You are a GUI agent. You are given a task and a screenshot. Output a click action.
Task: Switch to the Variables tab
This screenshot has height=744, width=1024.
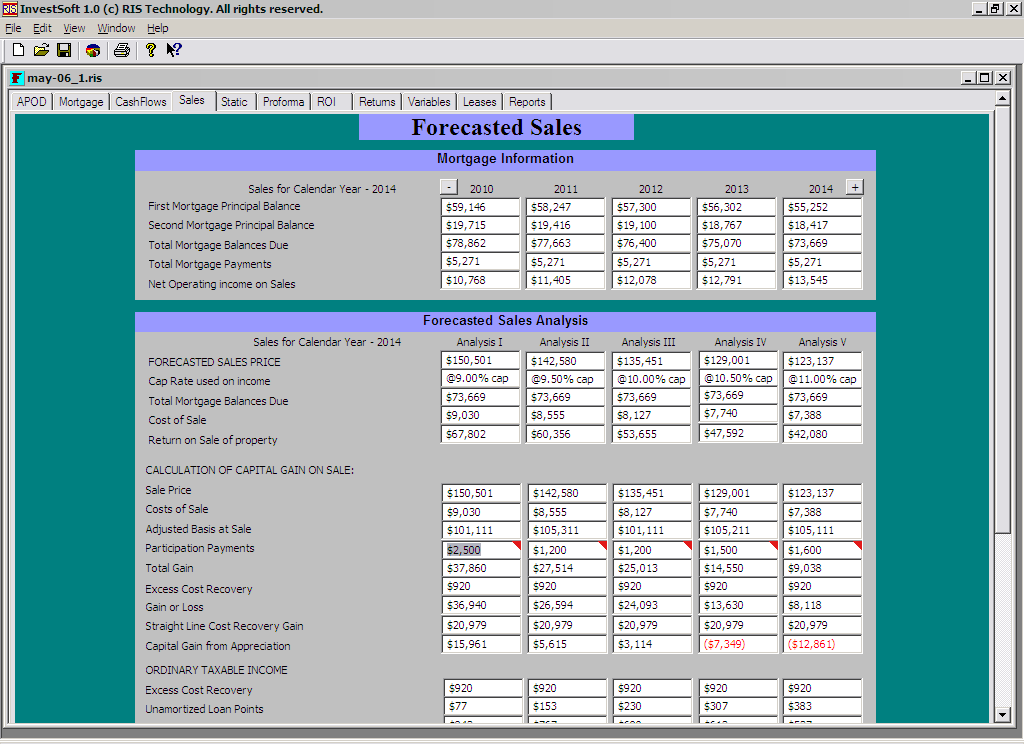[429, 102]
